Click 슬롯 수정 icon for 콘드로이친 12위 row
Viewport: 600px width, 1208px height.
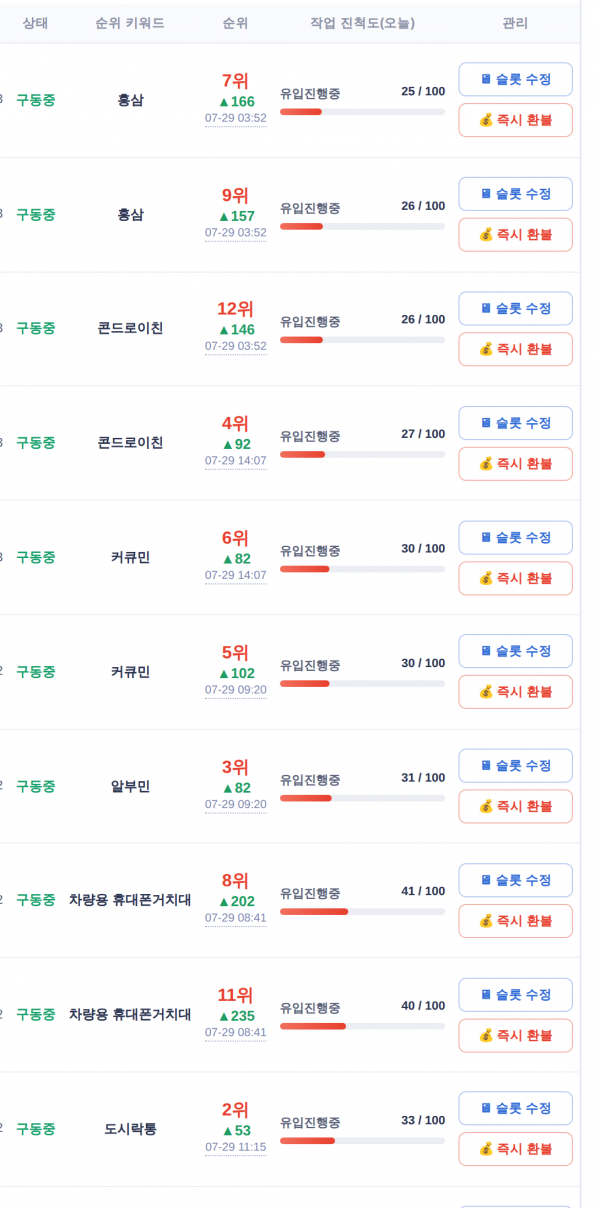click(486, 308)
